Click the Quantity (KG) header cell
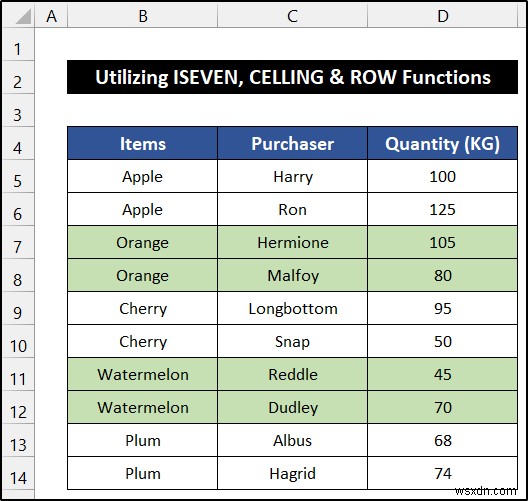 pyautogui.click(x=442, y=143)
